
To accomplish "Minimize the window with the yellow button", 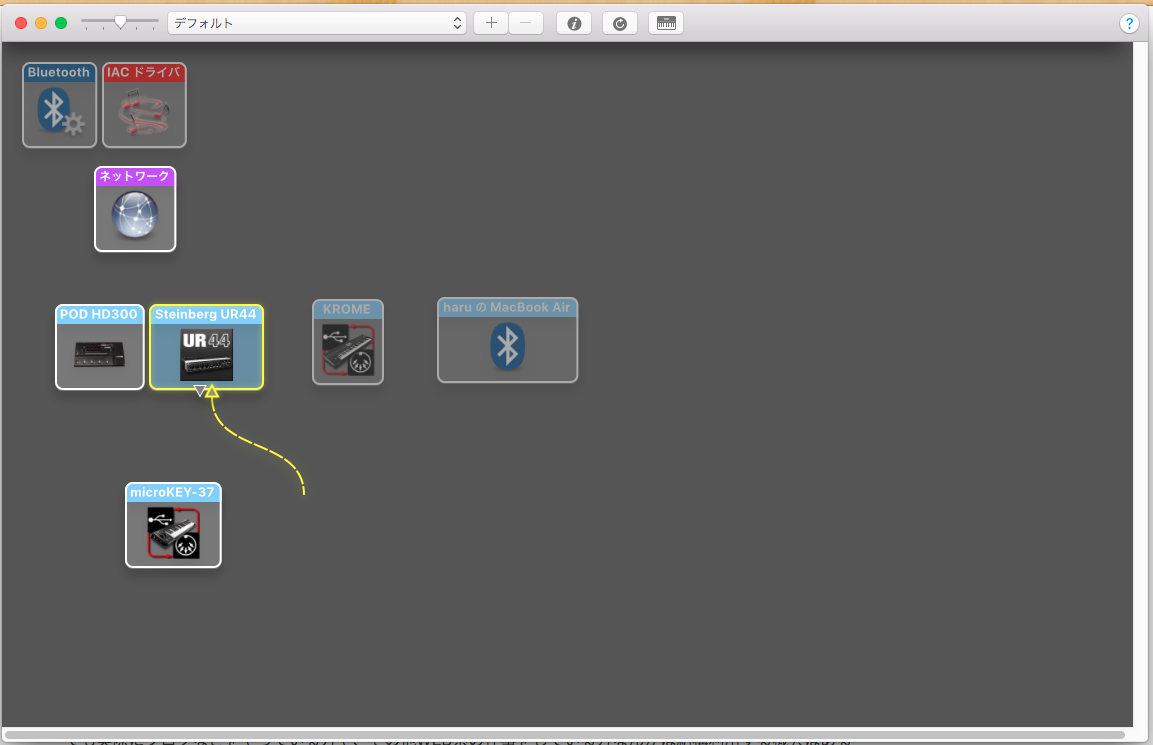I will (x=41, y=24).
